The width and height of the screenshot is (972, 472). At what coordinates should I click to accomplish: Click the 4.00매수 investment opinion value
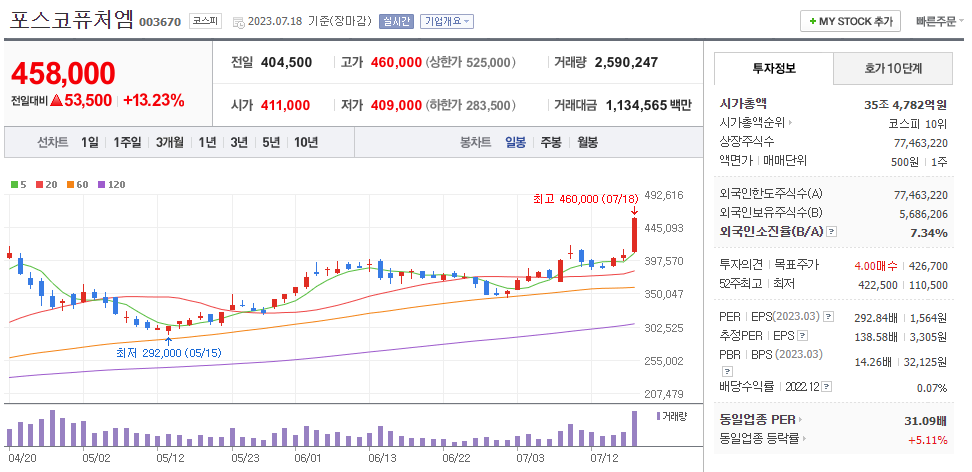(875, 265)
